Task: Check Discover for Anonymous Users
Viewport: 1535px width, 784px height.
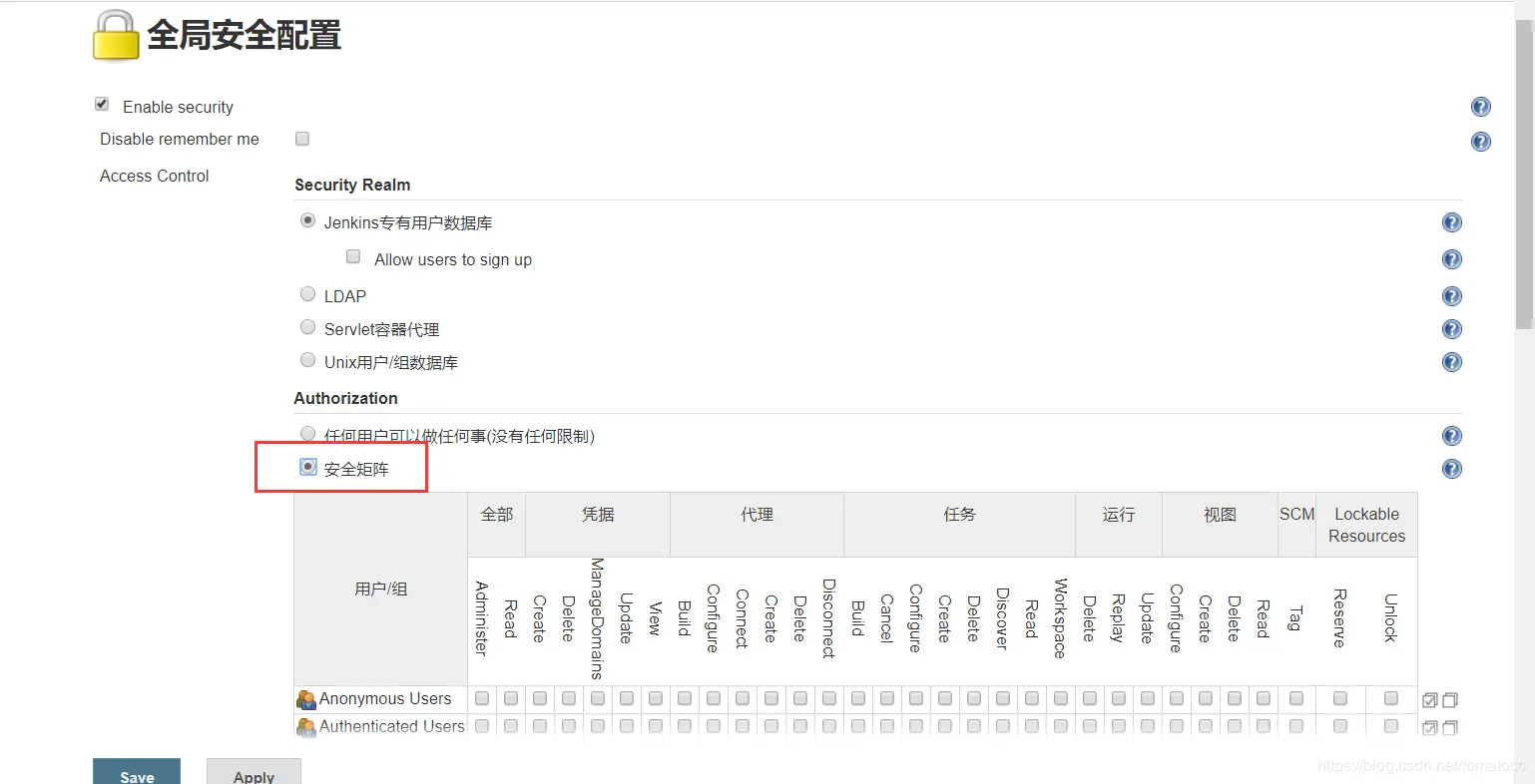Action: [1003, 698]
